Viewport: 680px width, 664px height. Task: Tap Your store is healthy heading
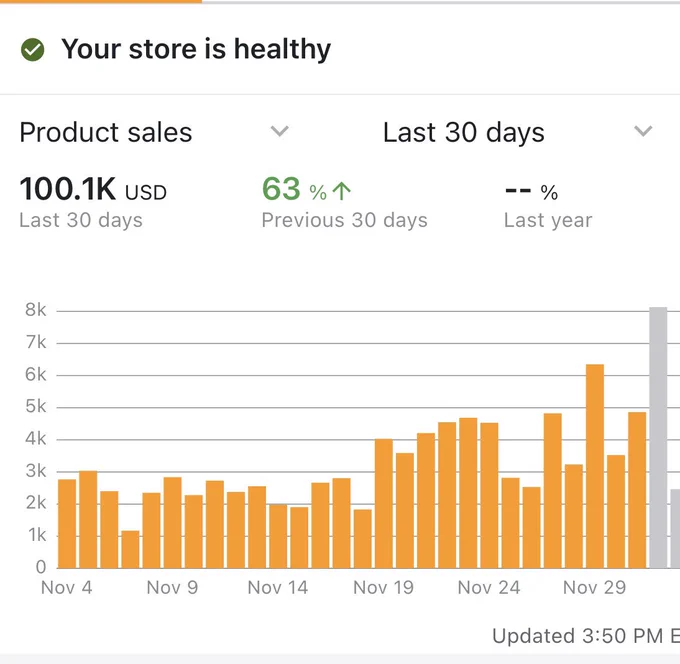(196, 49)
